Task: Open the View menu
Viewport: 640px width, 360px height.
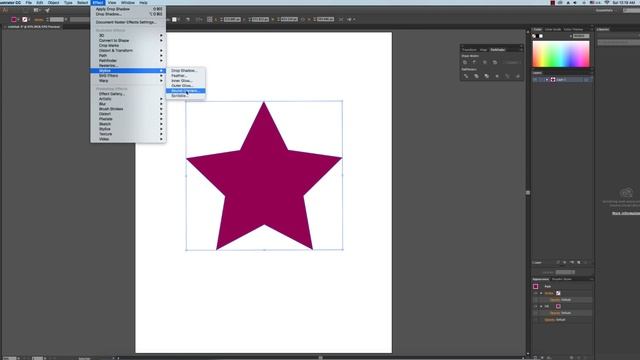Action: point(112,2)
